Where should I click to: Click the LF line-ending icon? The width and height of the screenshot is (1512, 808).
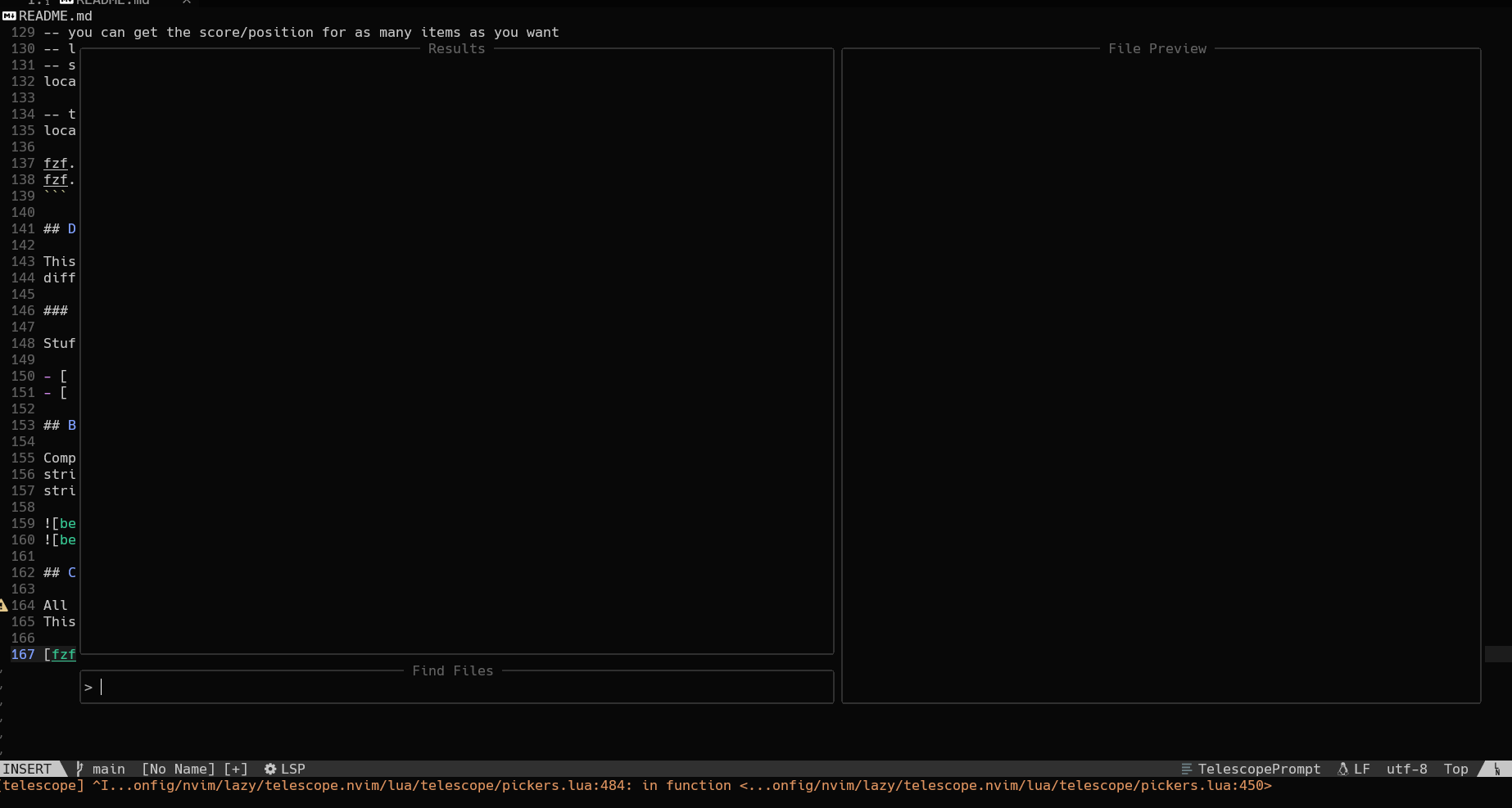click(1343, 770)
